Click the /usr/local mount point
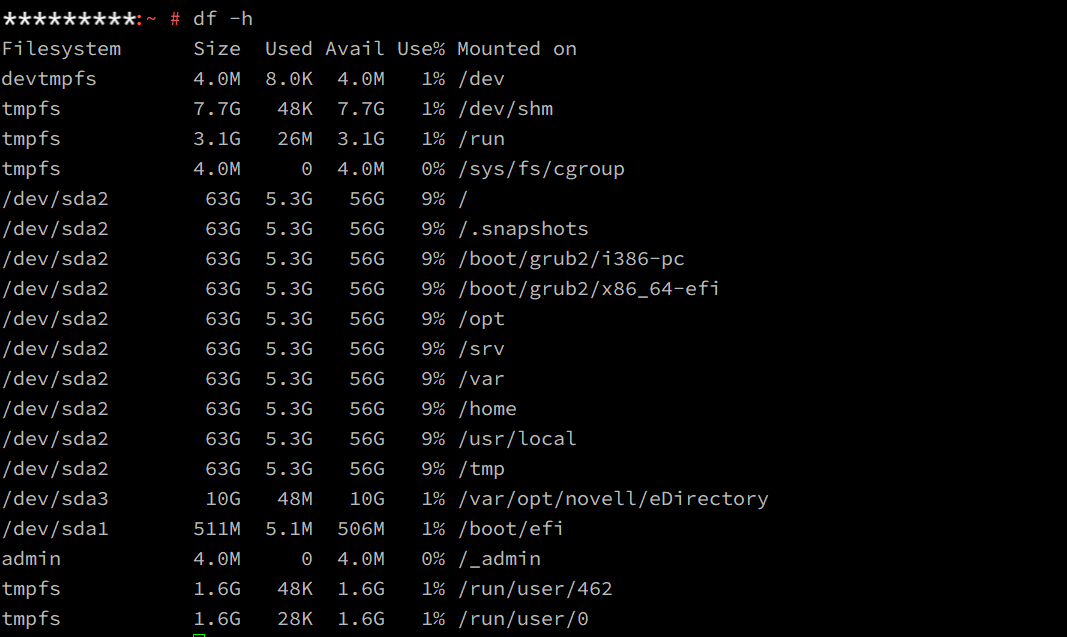 [x=517, y=439]
